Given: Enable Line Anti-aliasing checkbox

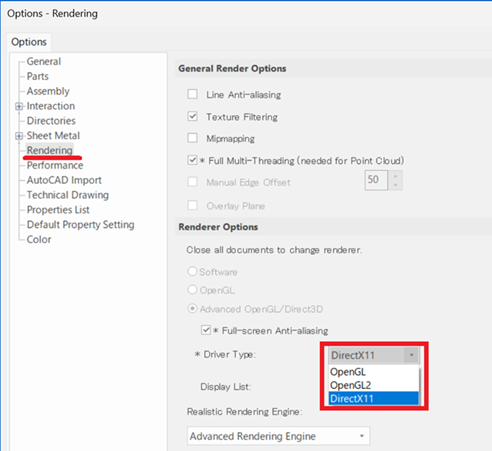Looking at the screenshot, I should coord(192,94).
